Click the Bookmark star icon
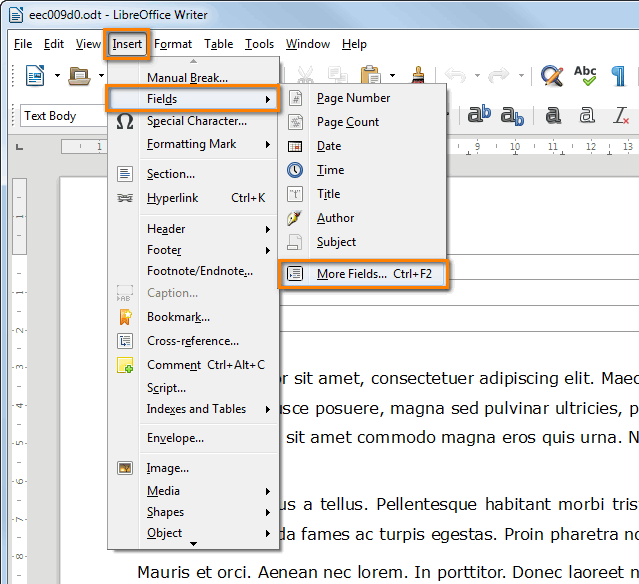The width and height of the screenshot is (639, 584). point(125,317)
